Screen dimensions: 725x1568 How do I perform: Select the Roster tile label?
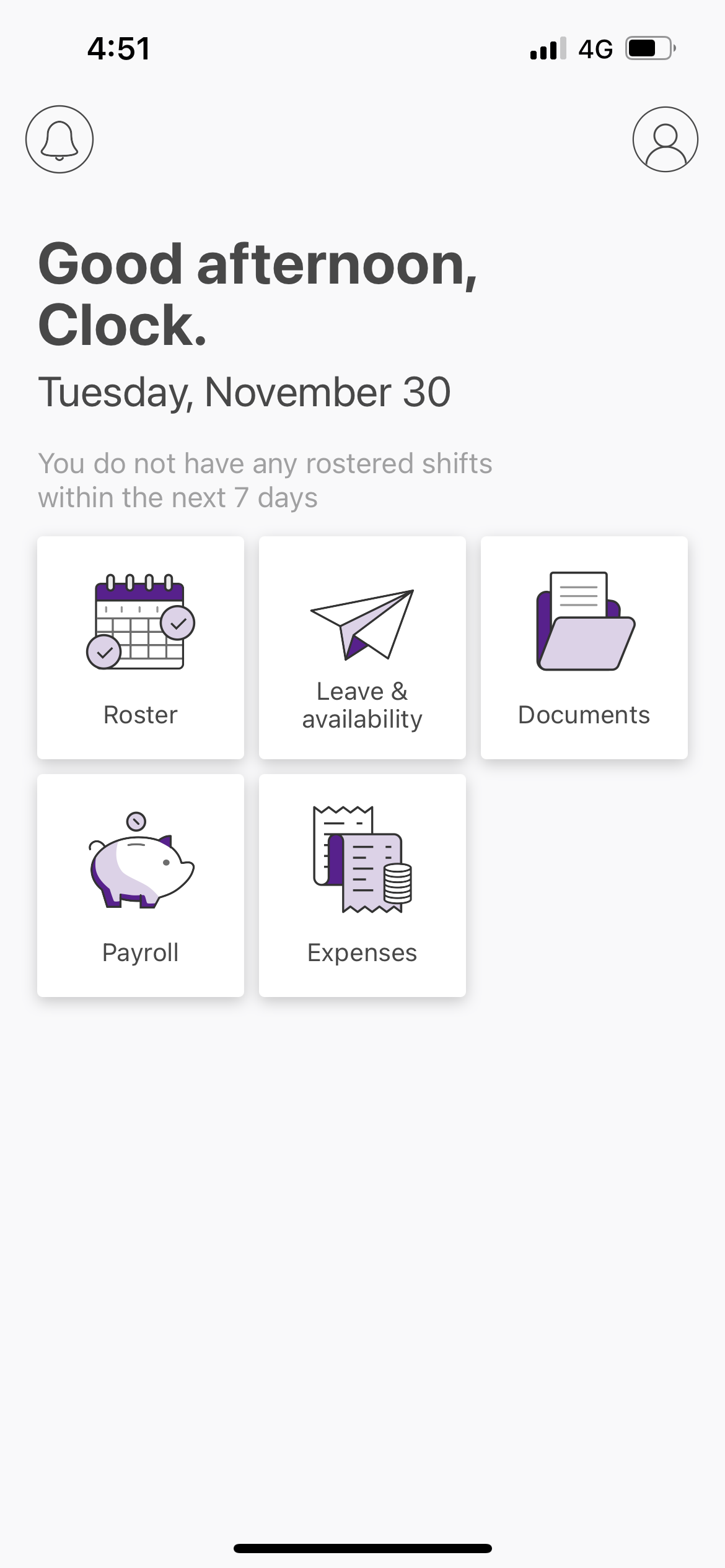[x=141, y=715]
